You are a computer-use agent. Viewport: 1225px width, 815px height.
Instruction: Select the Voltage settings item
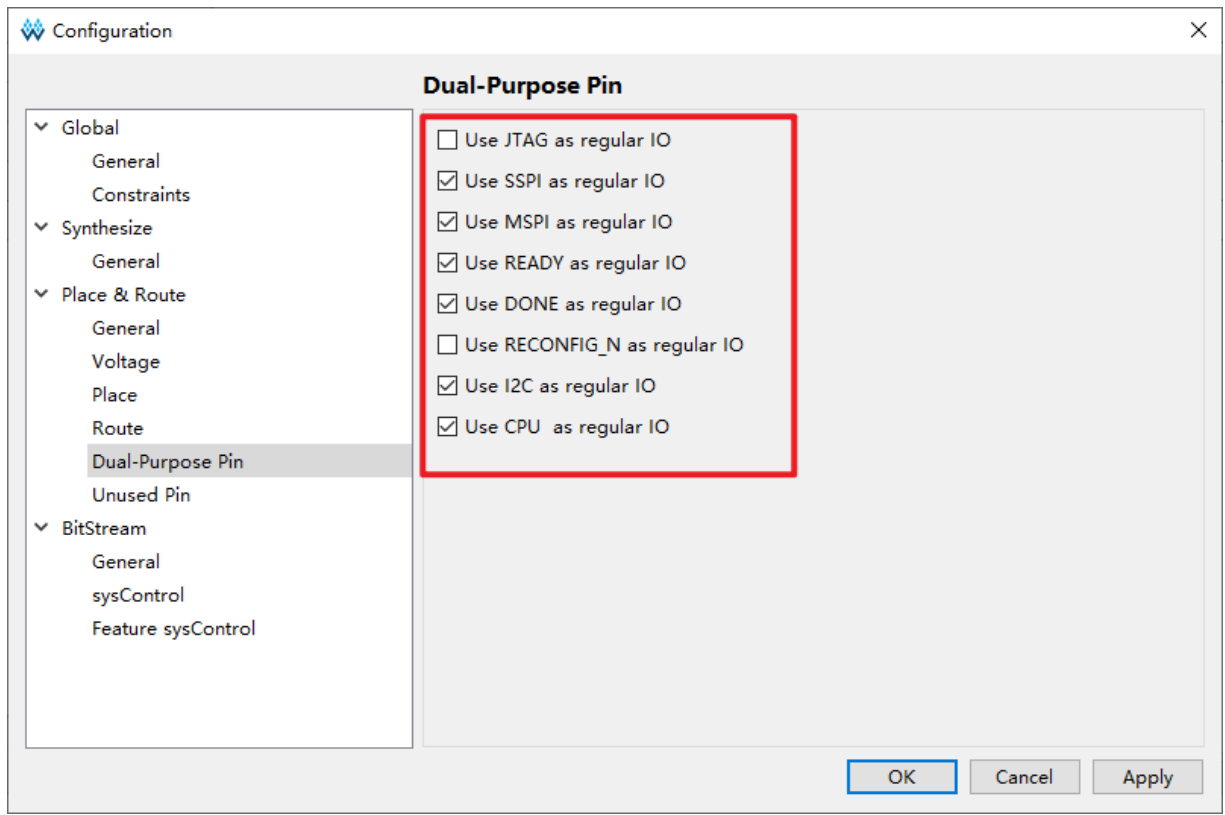(x=126, y=362)
